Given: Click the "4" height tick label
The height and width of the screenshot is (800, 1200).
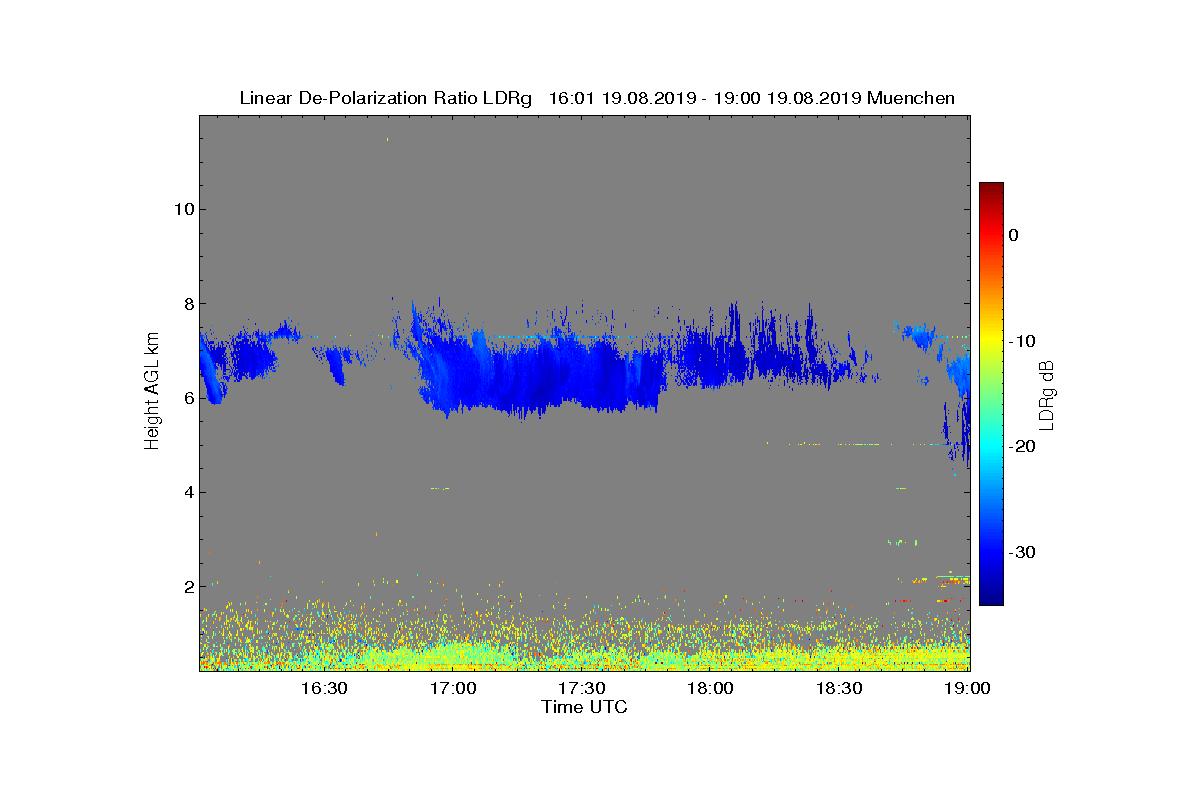Looking at the screenshot, I should [188, 492].
